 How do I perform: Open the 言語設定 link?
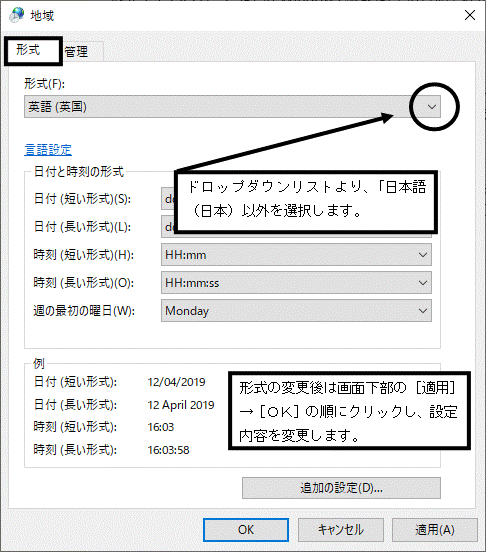48,150
